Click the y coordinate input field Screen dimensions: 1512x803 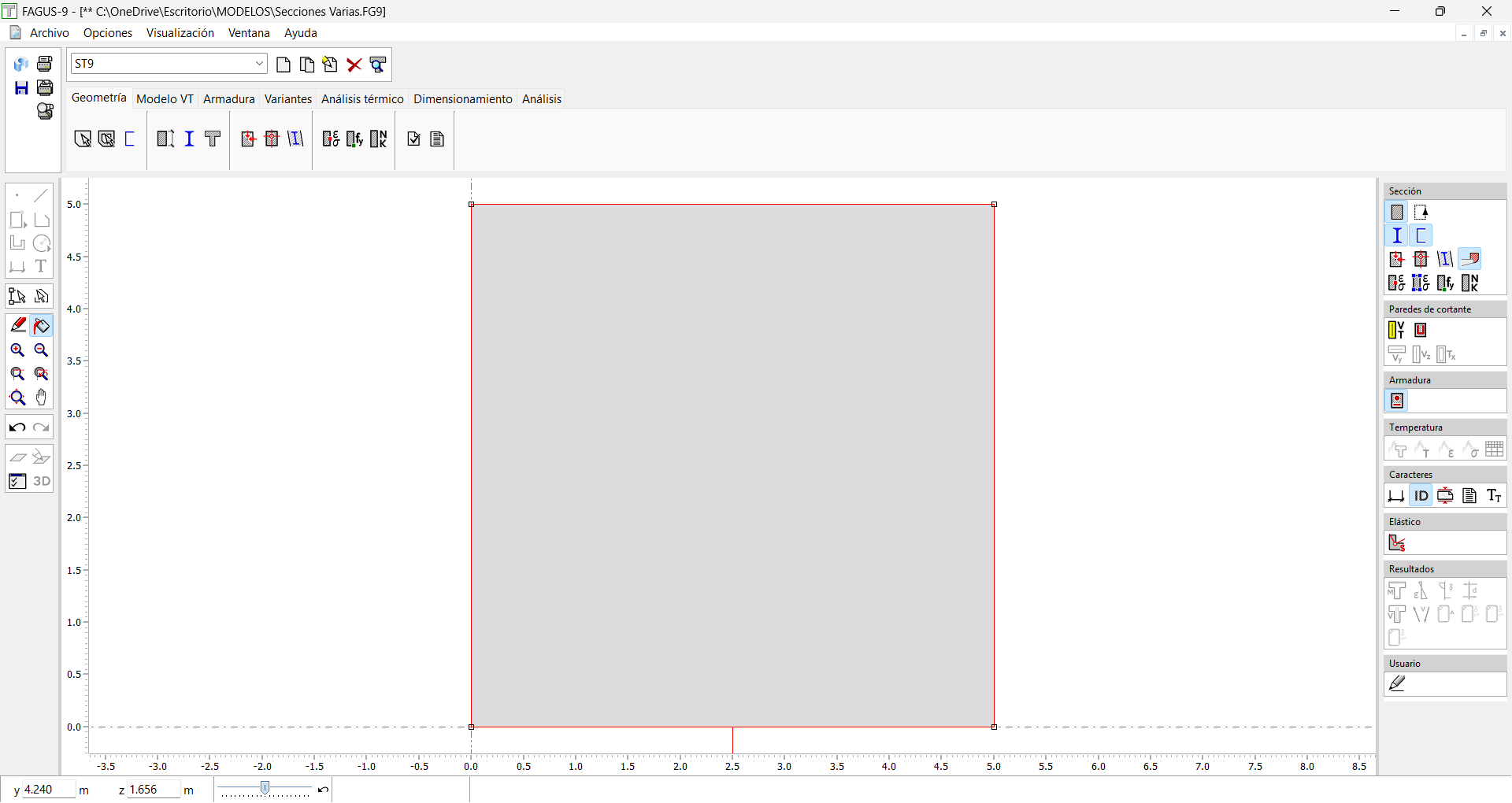(x=49, y=790)
